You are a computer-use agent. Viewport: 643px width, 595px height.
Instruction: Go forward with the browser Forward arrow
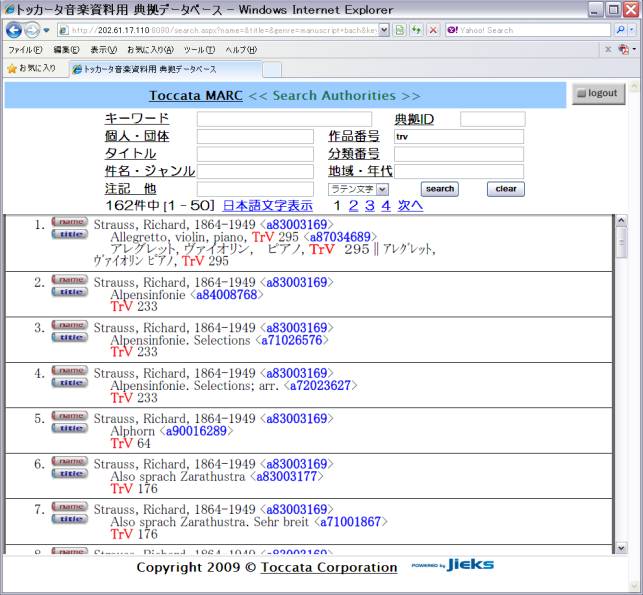tap(32, 30)
